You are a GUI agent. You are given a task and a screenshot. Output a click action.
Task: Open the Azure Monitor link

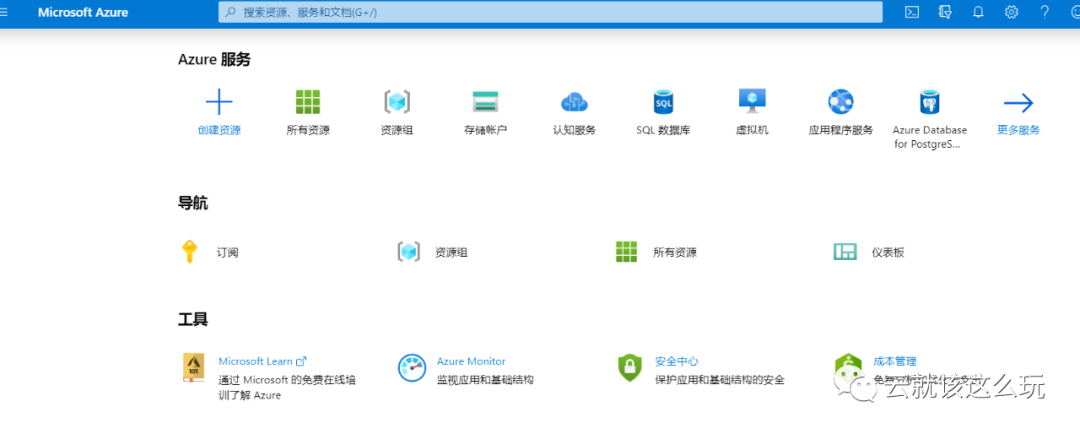click(x=471, y=361)
